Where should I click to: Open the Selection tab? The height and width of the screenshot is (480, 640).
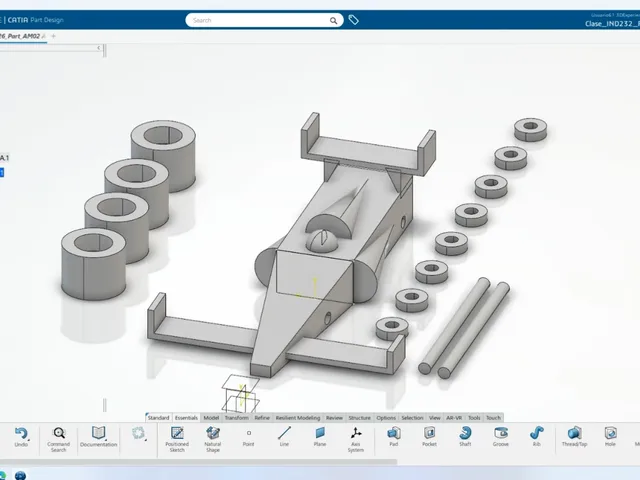click(412, 418)
